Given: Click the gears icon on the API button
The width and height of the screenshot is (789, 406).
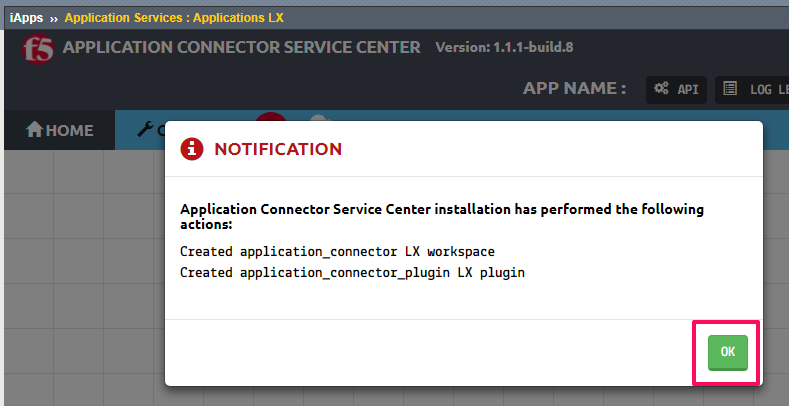Looking at the screenshot, I should tap(661, 89).
